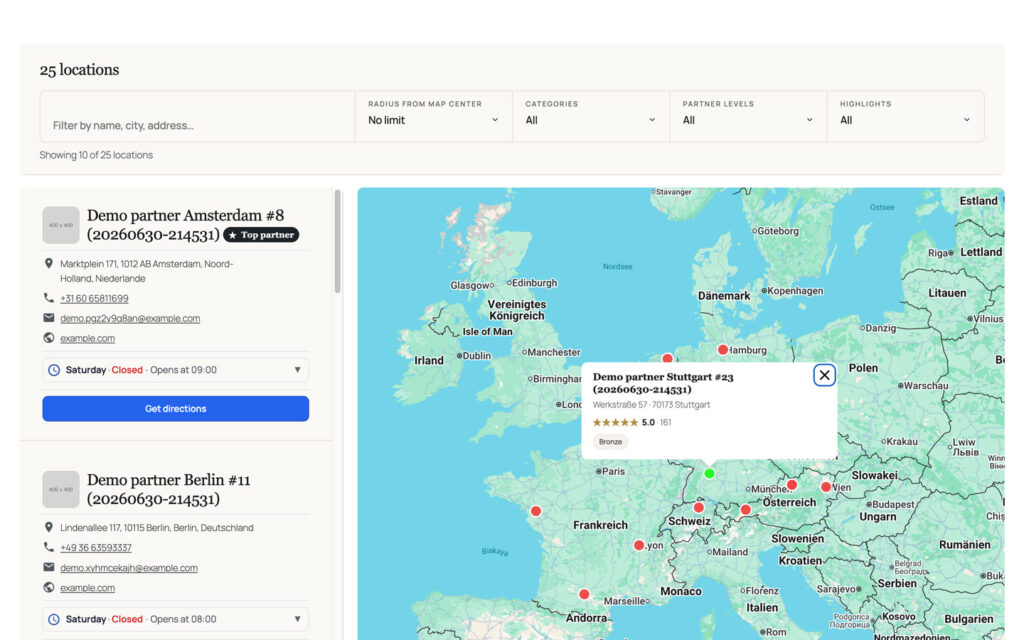Screen dimensions: 1024x640
Task: Call Amsterdam number +31 60 65811699
Action: pyautogui.click(x=94, y=298)
